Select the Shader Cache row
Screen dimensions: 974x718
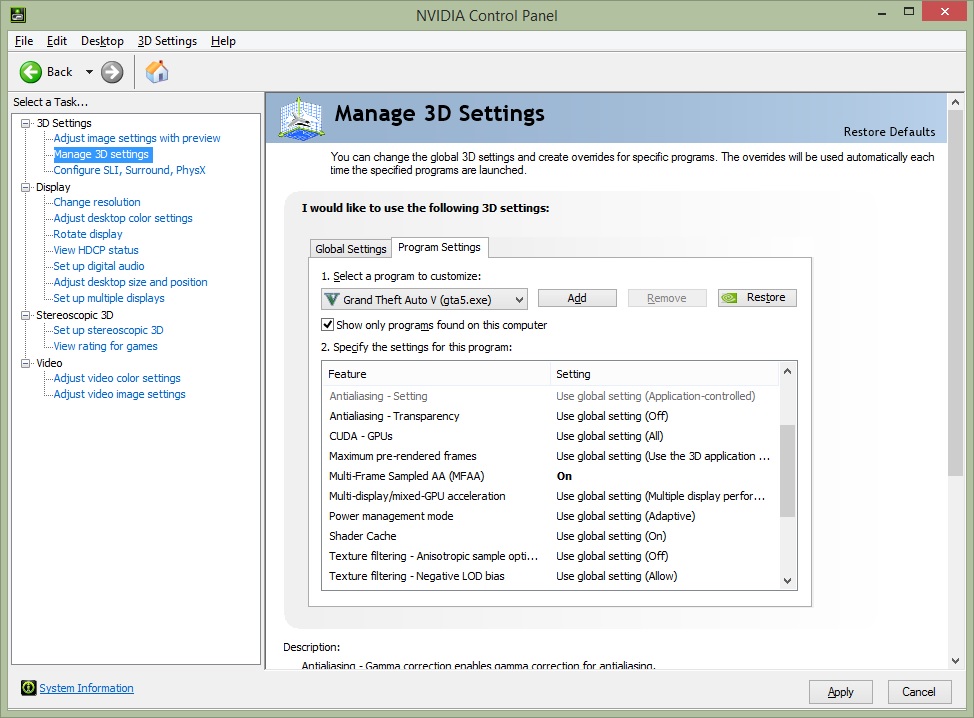point(551,536)
